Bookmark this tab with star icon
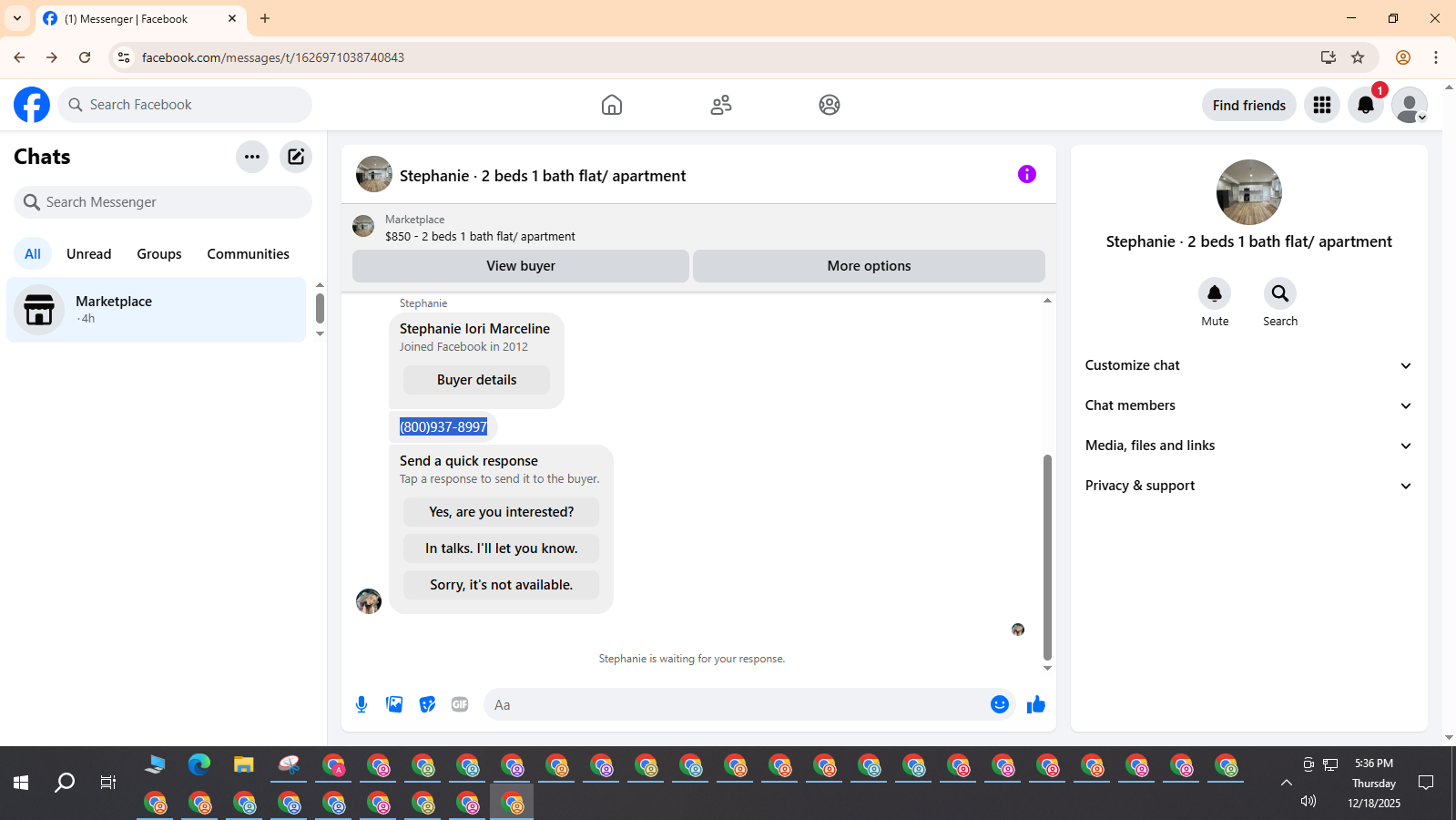This screenshot has height=820, width=1456. (1358, 57)
